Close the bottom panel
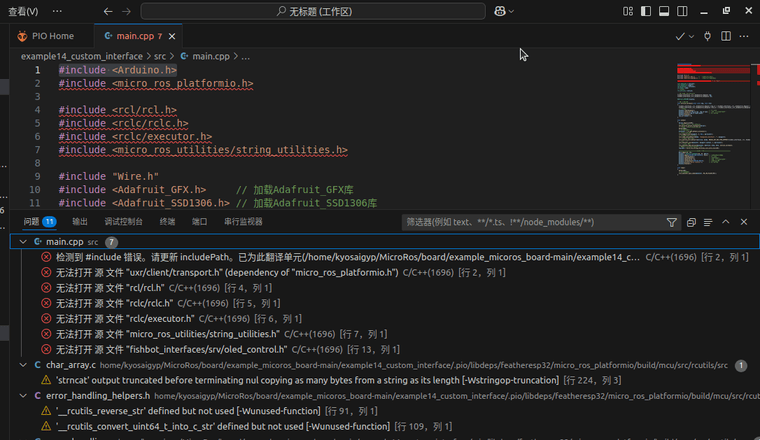Image resolution: width=760 pixels, height=440 pixels. pyautogui.click(x=744, y=221)
